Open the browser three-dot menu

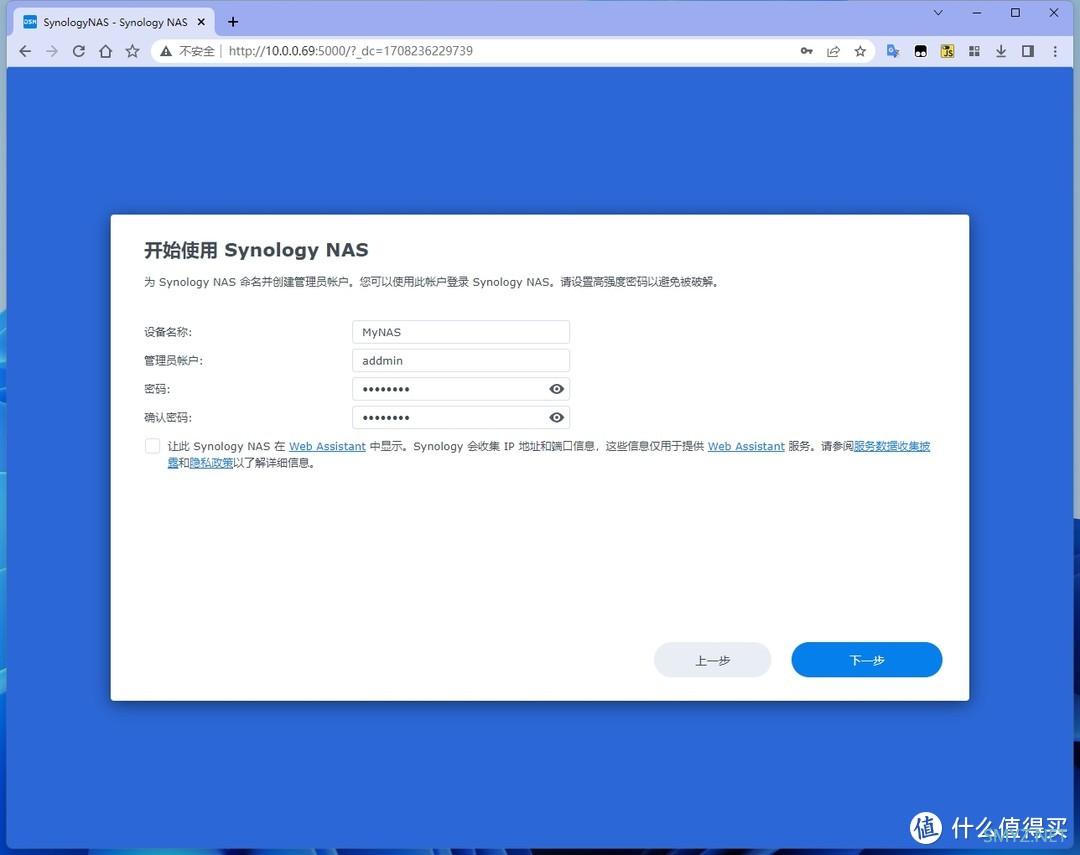(x=1055, y=51)
